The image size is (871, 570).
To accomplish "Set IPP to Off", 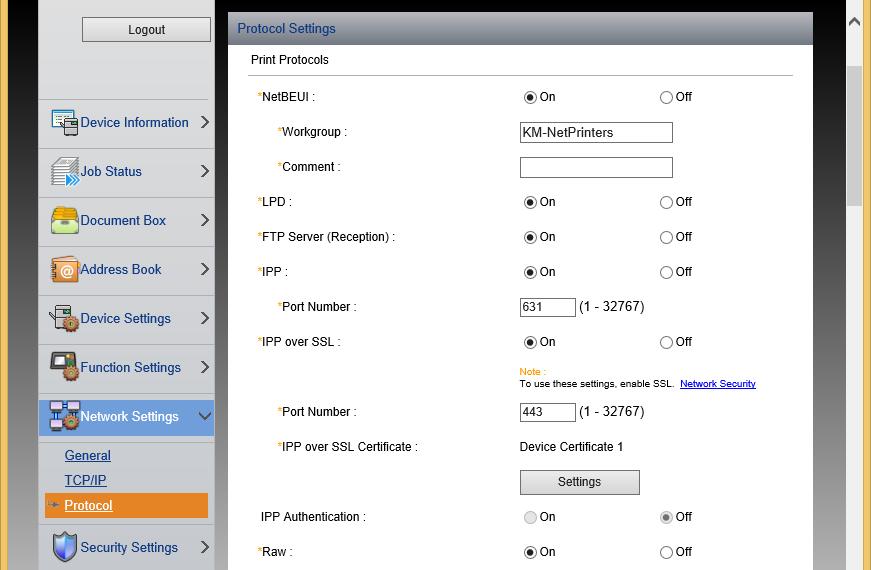I will click(666, 272).
